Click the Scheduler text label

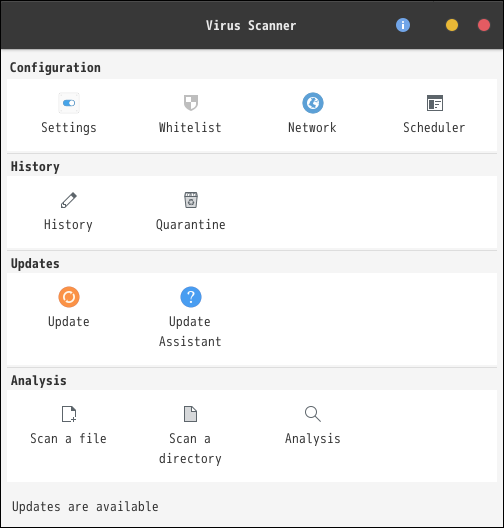(434, 128)
